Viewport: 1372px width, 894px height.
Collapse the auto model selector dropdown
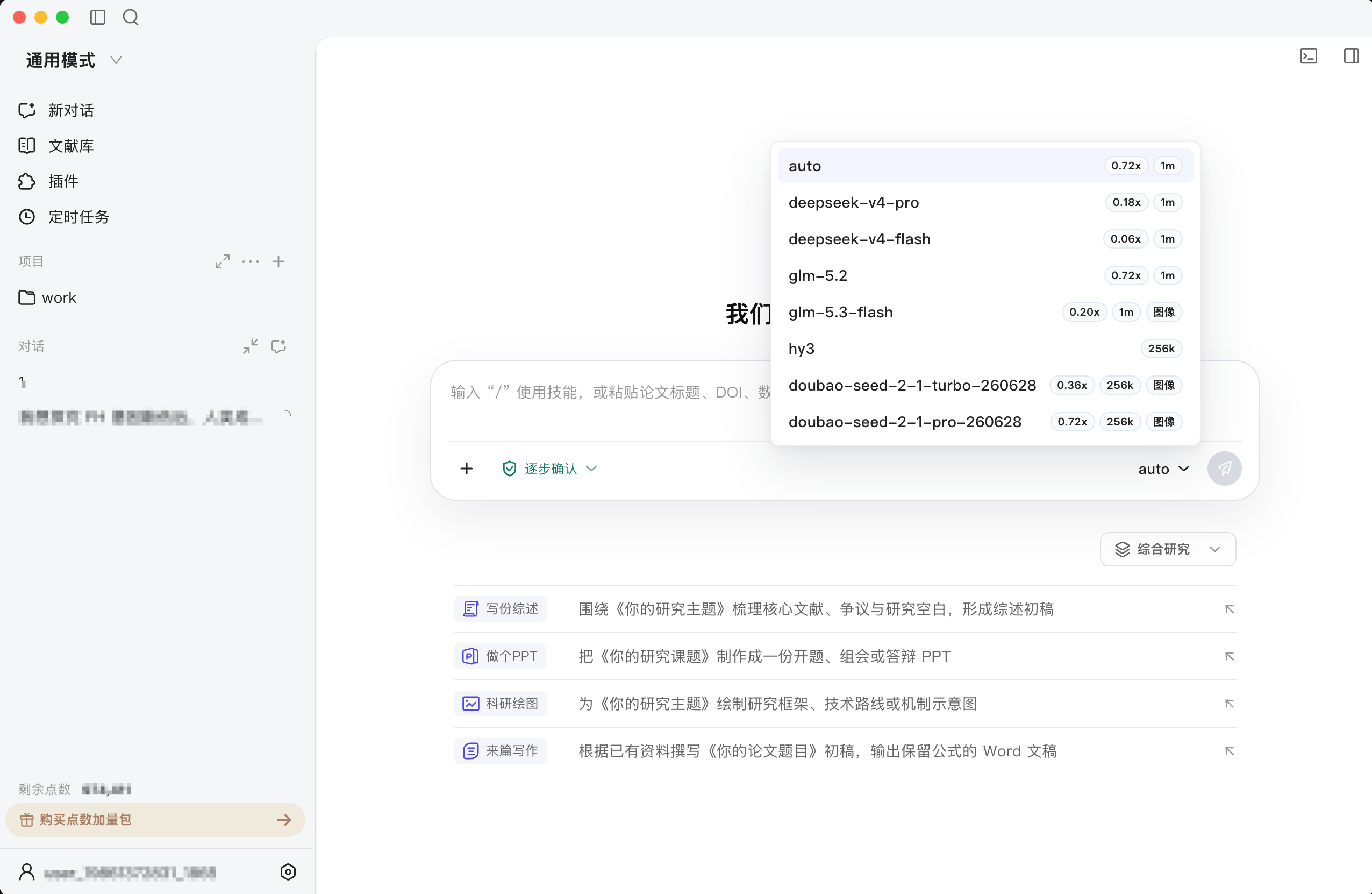(1163, 469)
